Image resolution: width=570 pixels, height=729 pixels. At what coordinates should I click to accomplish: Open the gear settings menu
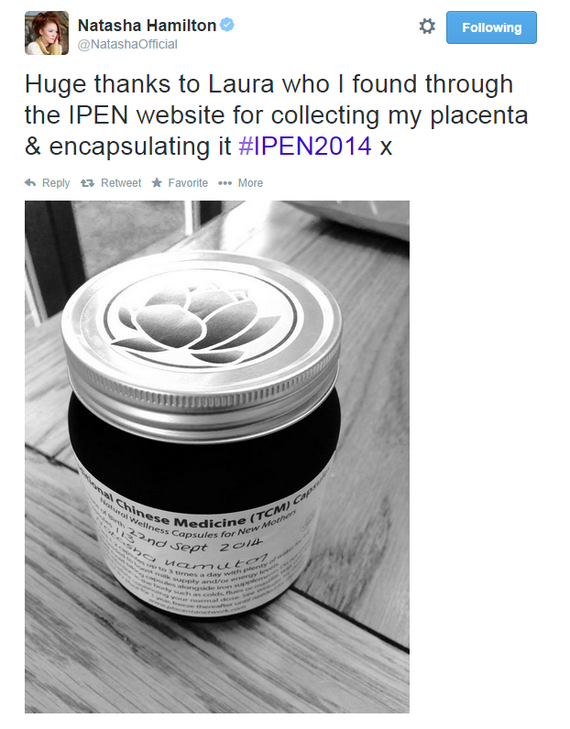point(427,26)
